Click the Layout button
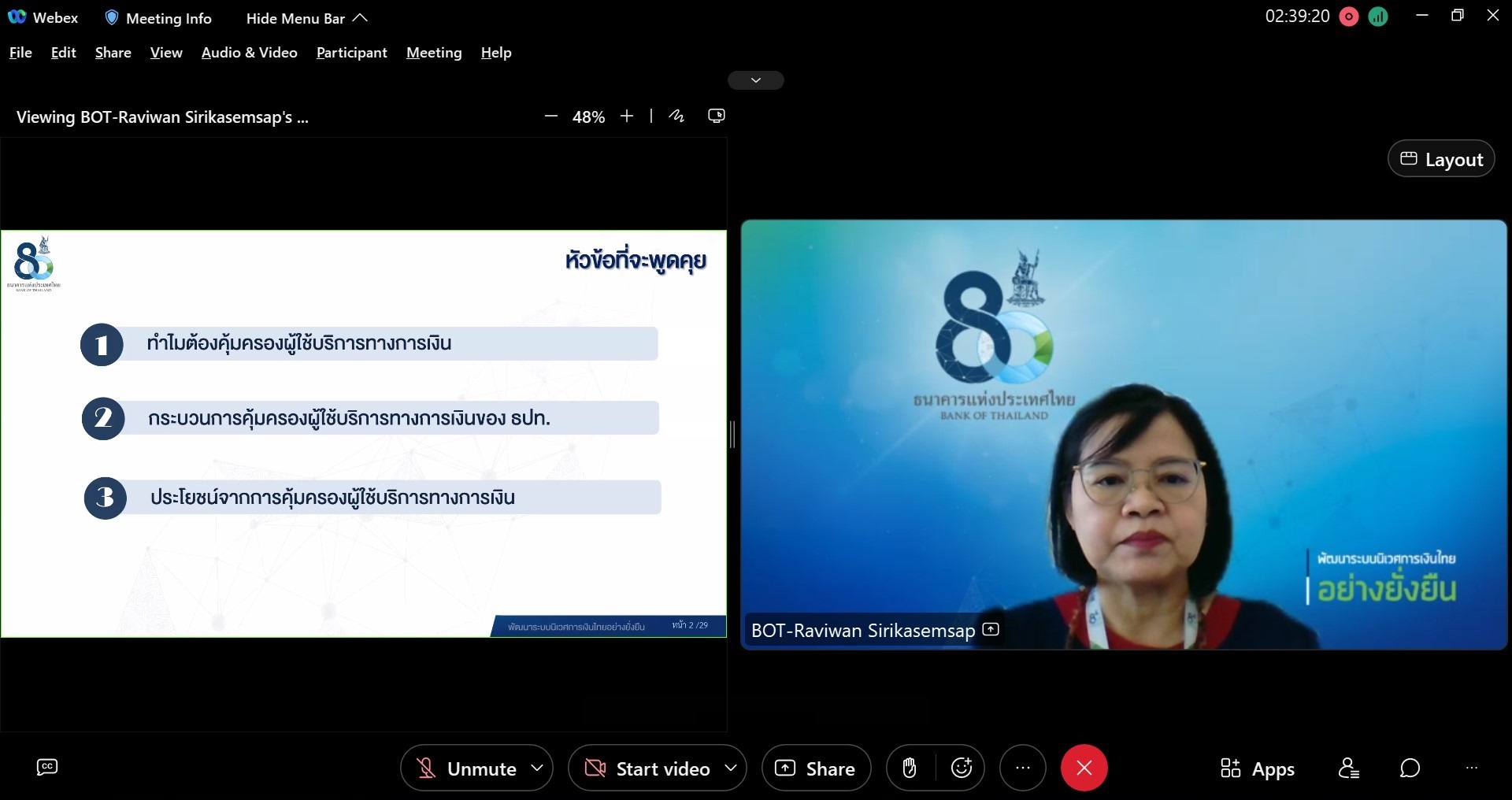 1441,159
